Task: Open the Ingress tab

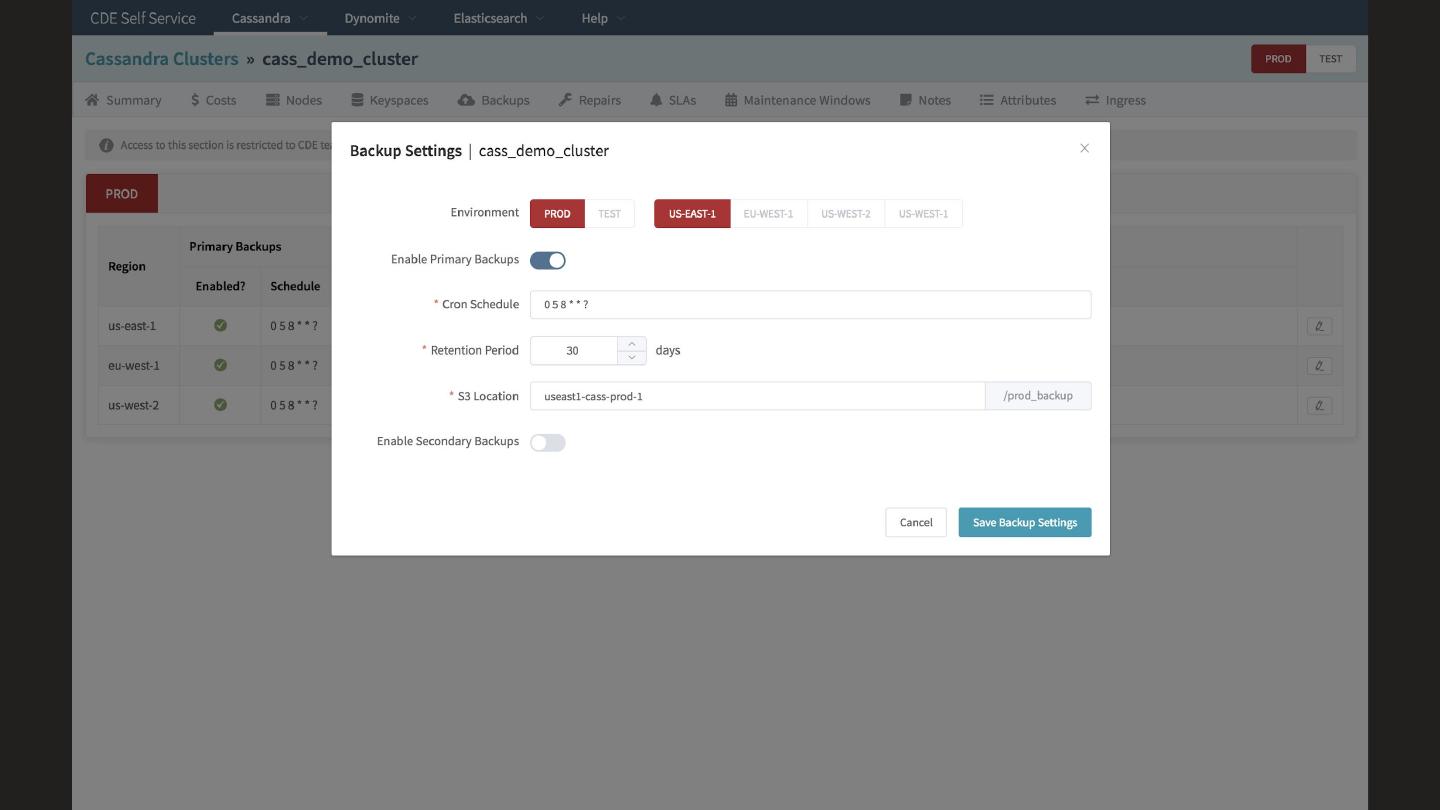Action: pos(1115,100)
